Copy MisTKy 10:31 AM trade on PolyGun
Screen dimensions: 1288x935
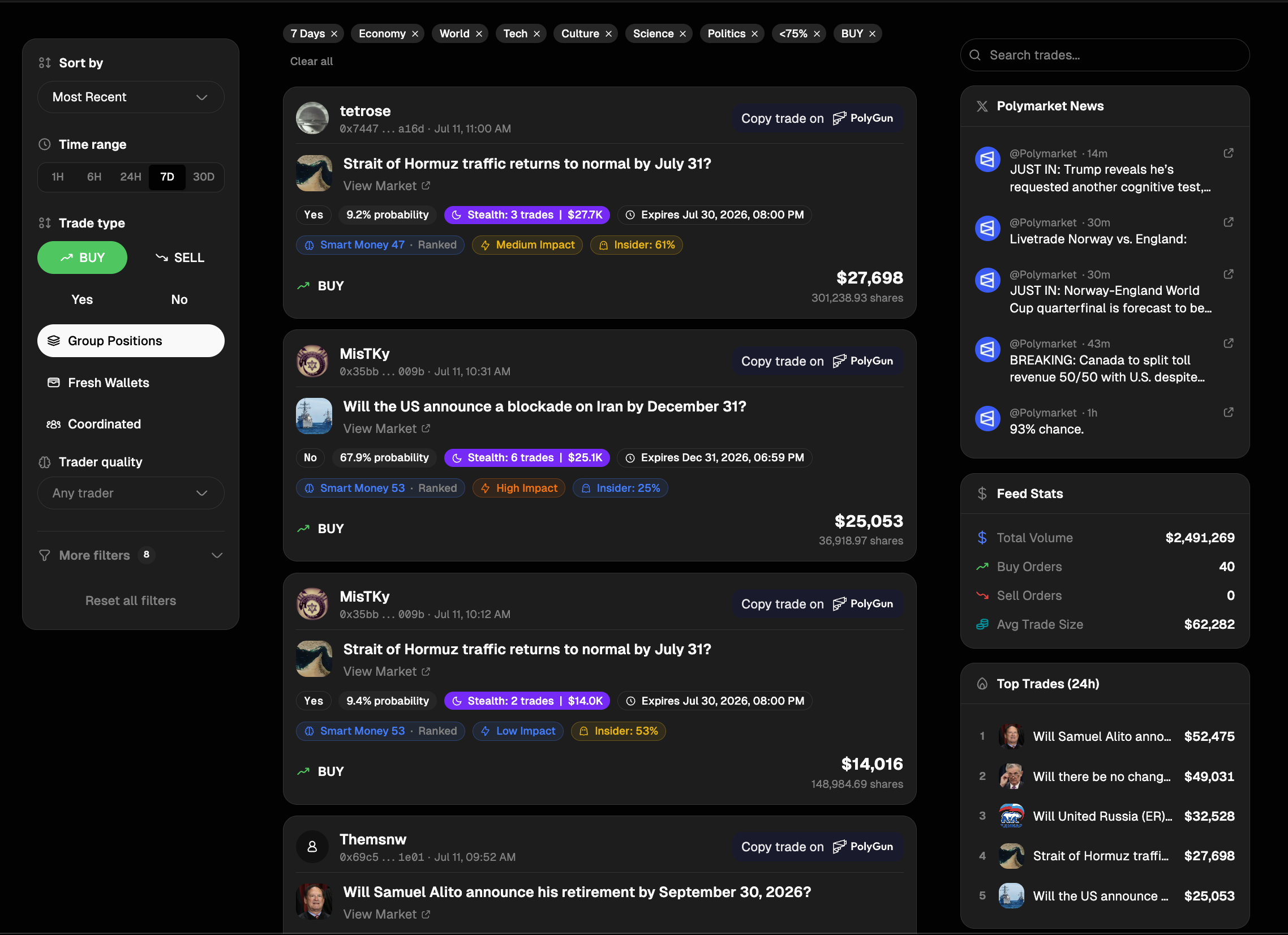[817, 361]
